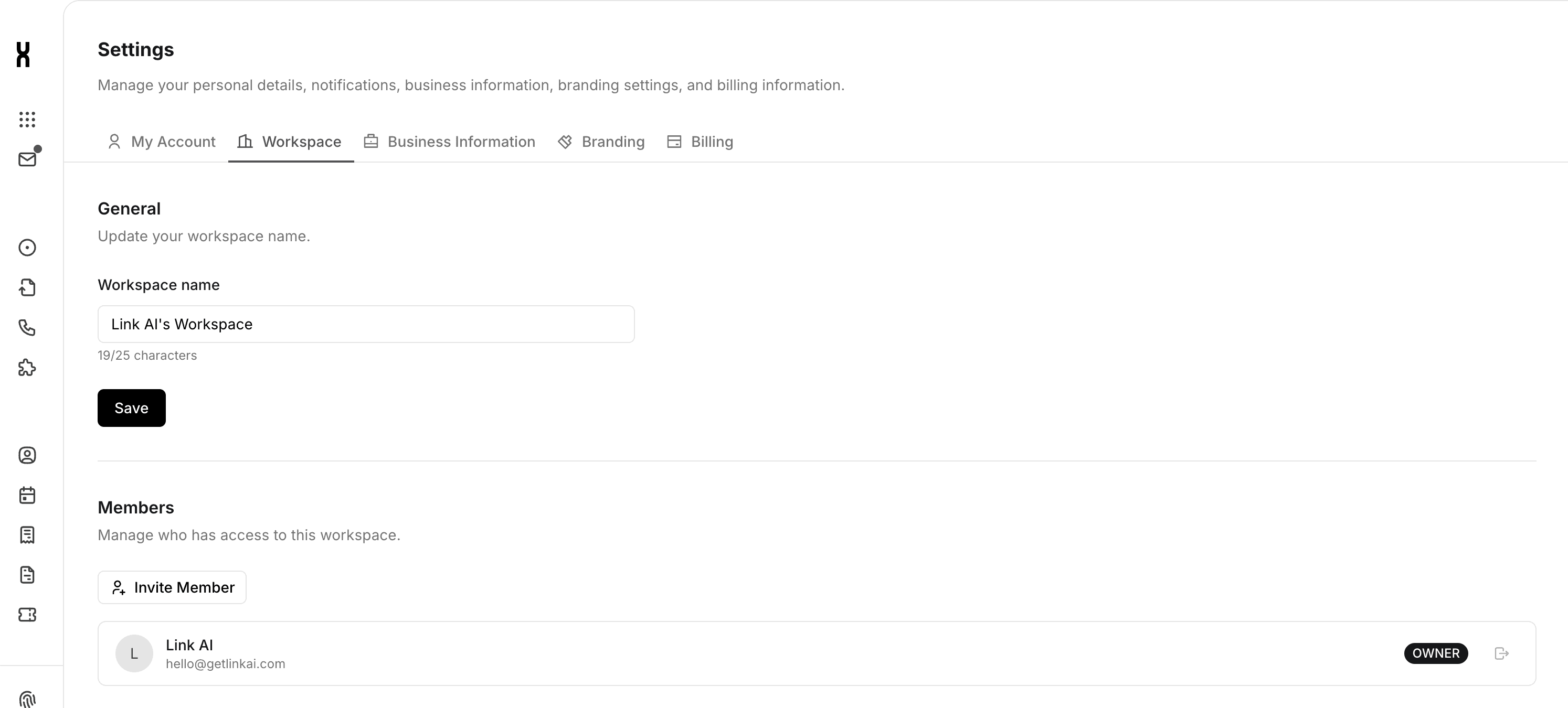1568x708 pixels.
Task: Click the contacts person icon in the sidebar
Action: [27, 456]
